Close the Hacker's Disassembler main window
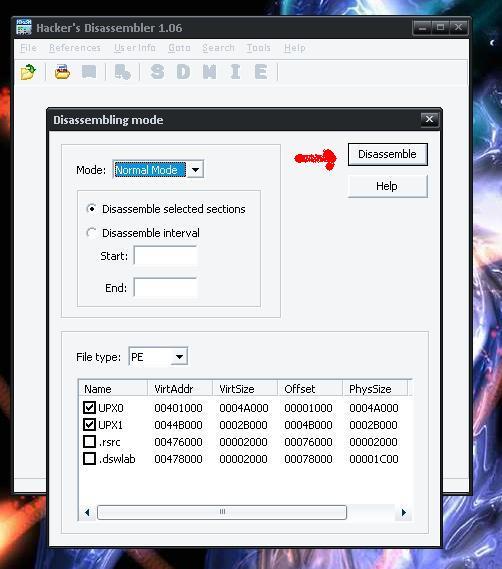The image size is (502, 569). point(458,28)
